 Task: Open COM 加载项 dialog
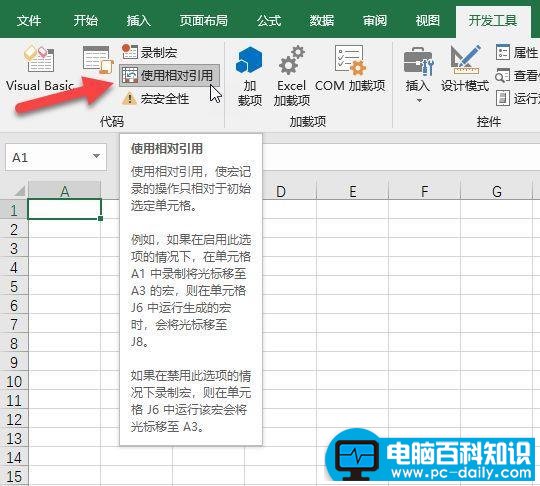[x=350, y=69]
